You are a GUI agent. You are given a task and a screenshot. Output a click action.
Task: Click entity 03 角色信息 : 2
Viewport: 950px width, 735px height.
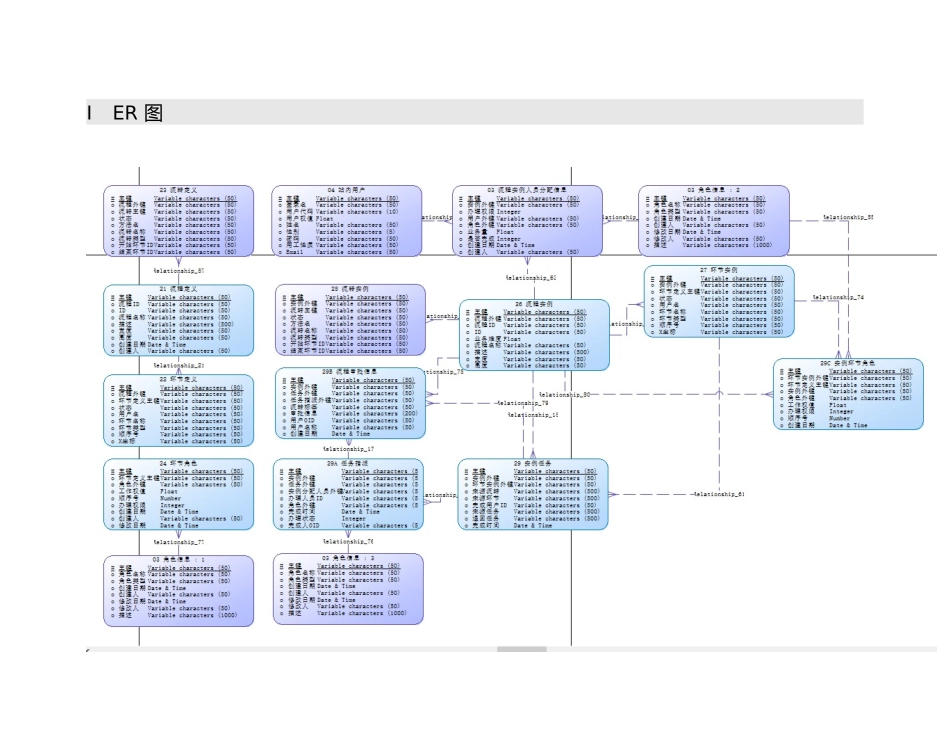[x=713, y=221]
